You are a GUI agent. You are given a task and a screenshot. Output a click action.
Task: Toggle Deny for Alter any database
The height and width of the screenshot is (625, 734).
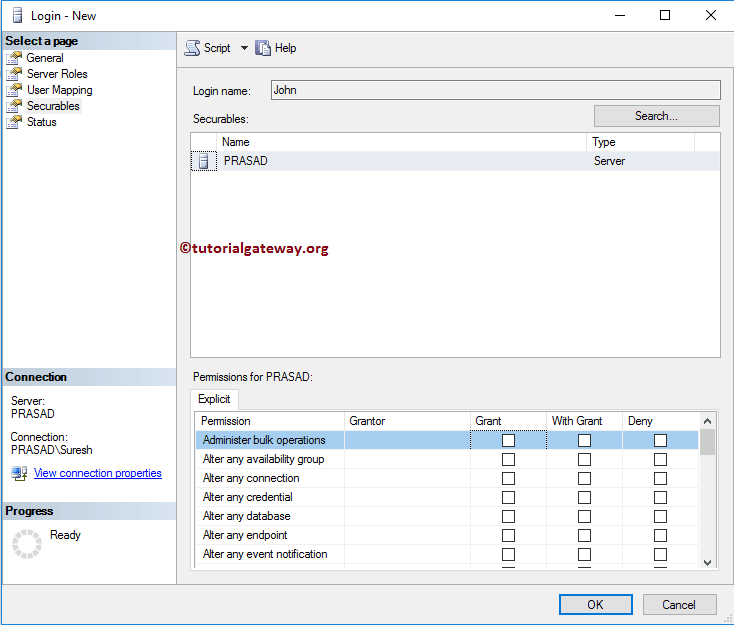pyautogui.click(x=661, y=516)
